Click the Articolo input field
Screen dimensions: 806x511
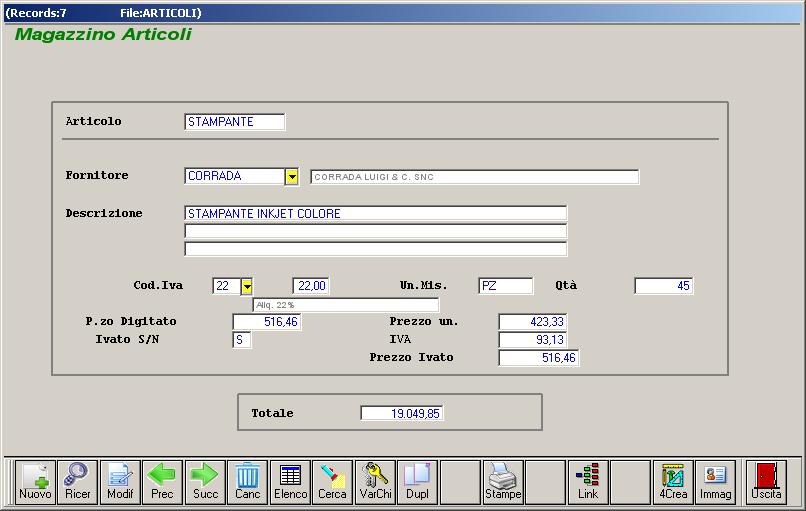point(235,122)
